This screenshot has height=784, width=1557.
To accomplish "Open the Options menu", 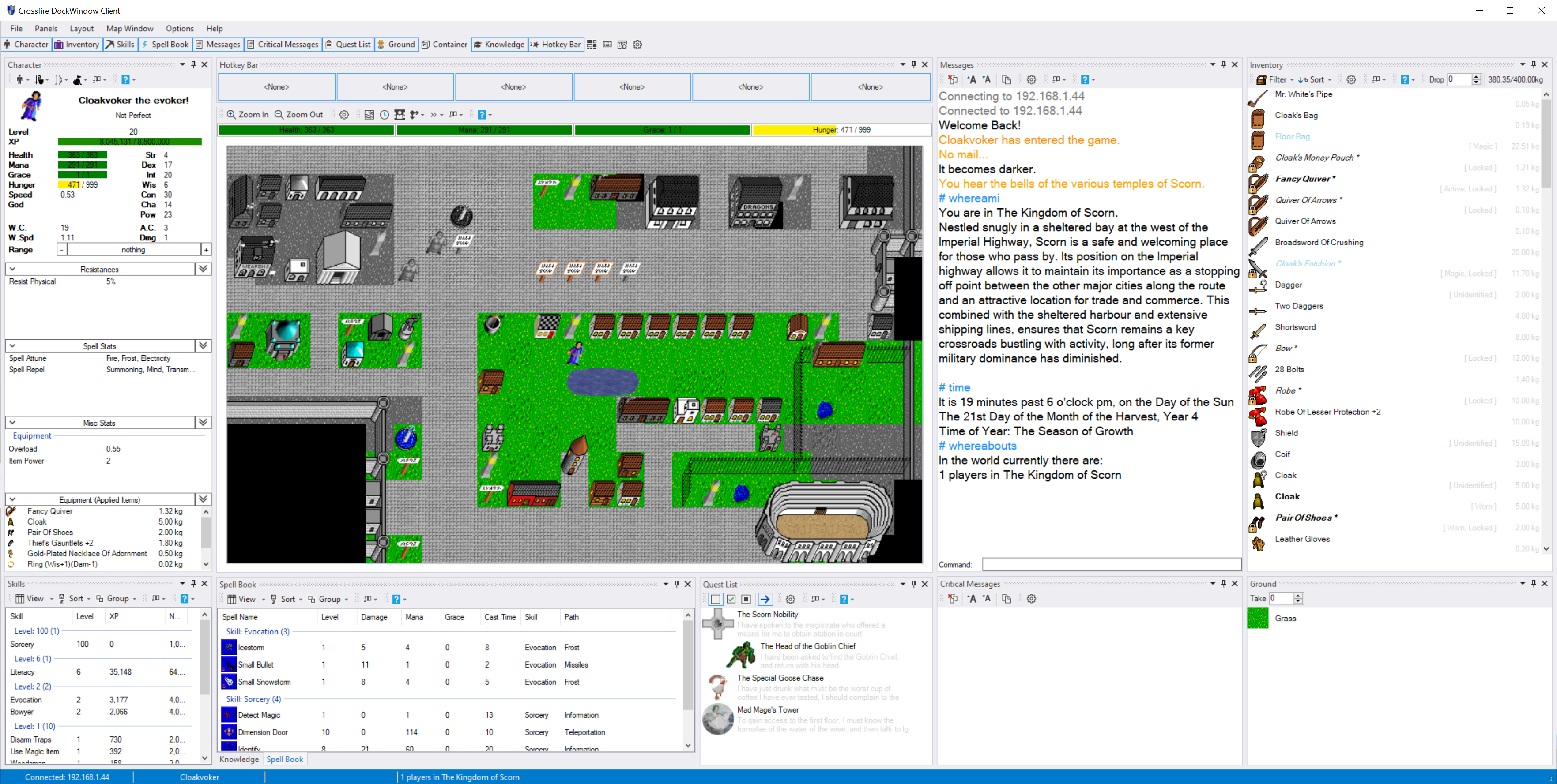I will point(180,28).
